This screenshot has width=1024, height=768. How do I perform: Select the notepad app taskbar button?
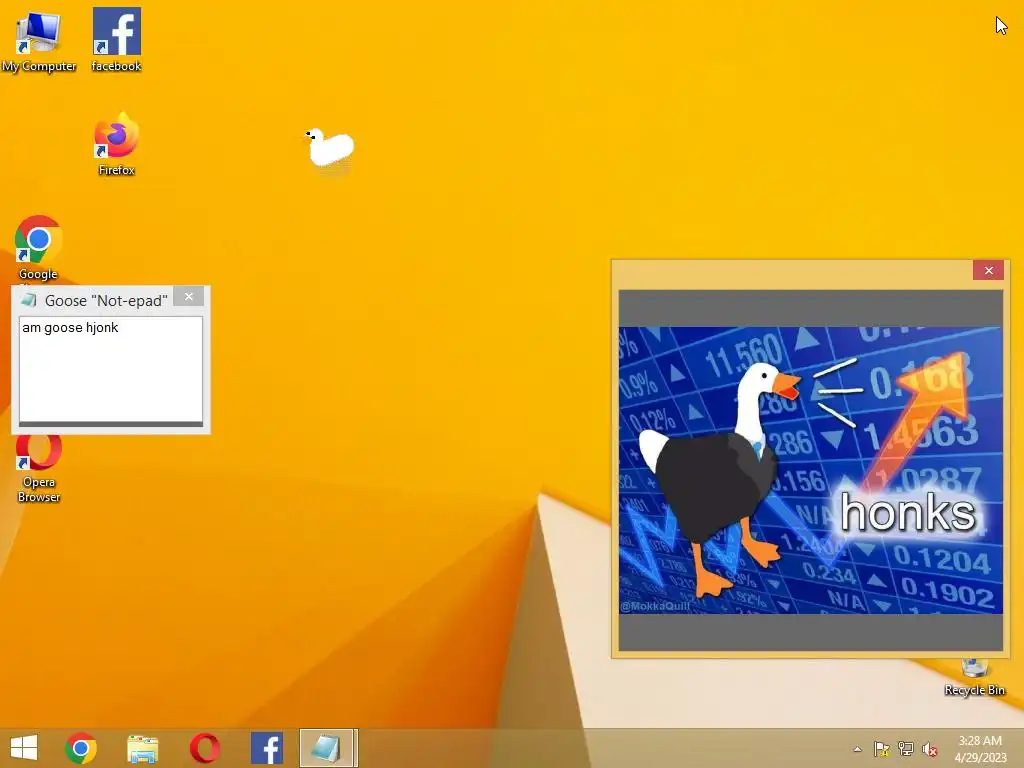pos(328,748)
